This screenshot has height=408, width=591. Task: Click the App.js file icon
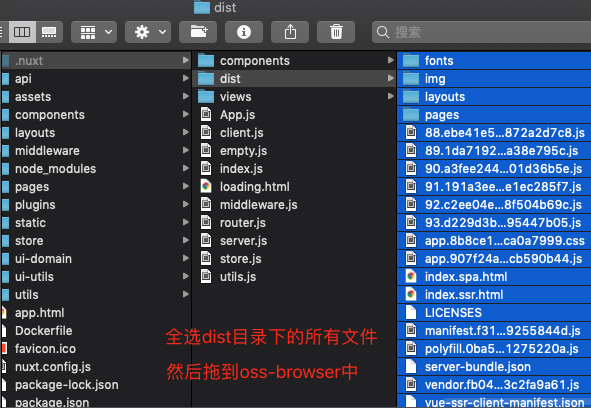[206, 114]
